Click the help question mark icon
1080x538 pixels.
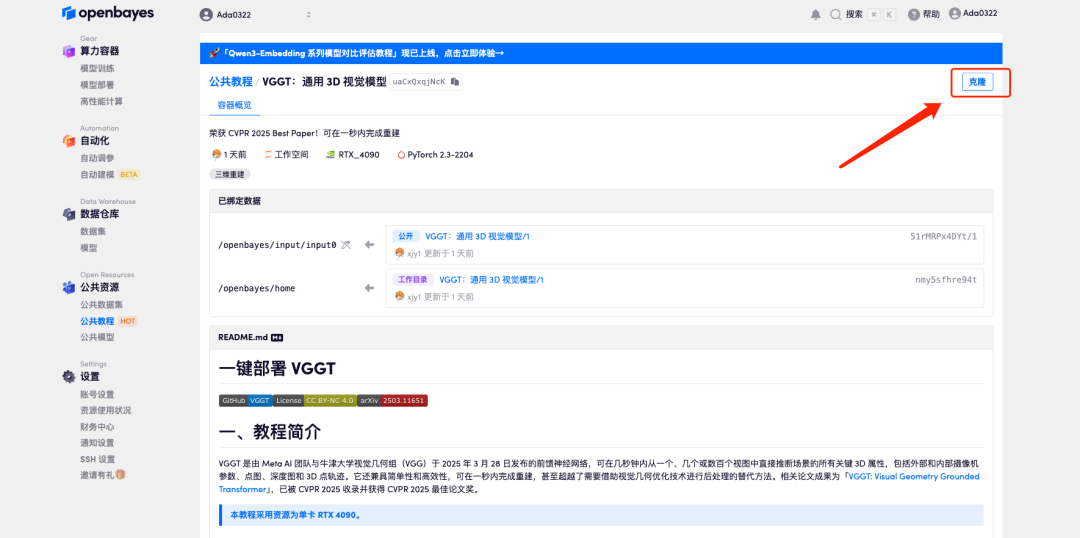click(x=913, y=14)
